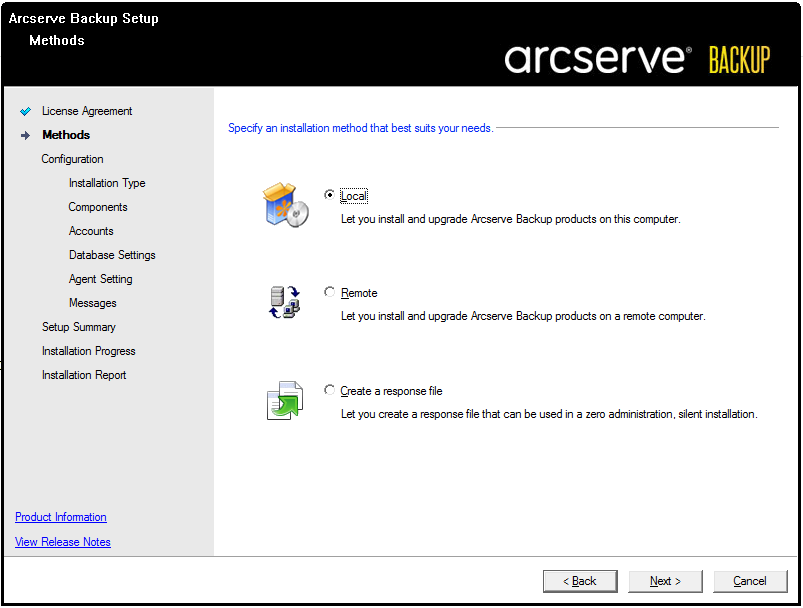The width and height of the screenshot is (803, 608).
Task: Open the View Release Notes link
Action: point(62,542)
